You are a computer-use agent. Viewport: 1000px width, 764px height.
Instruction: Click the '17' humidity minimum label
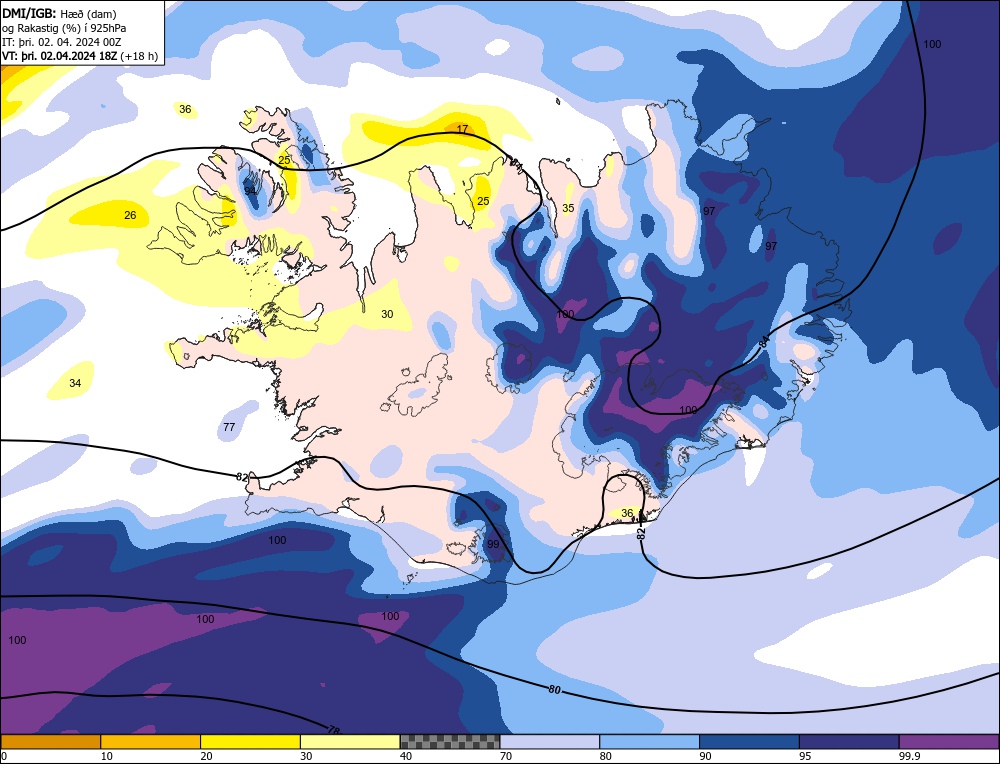[x=462, y=129]
